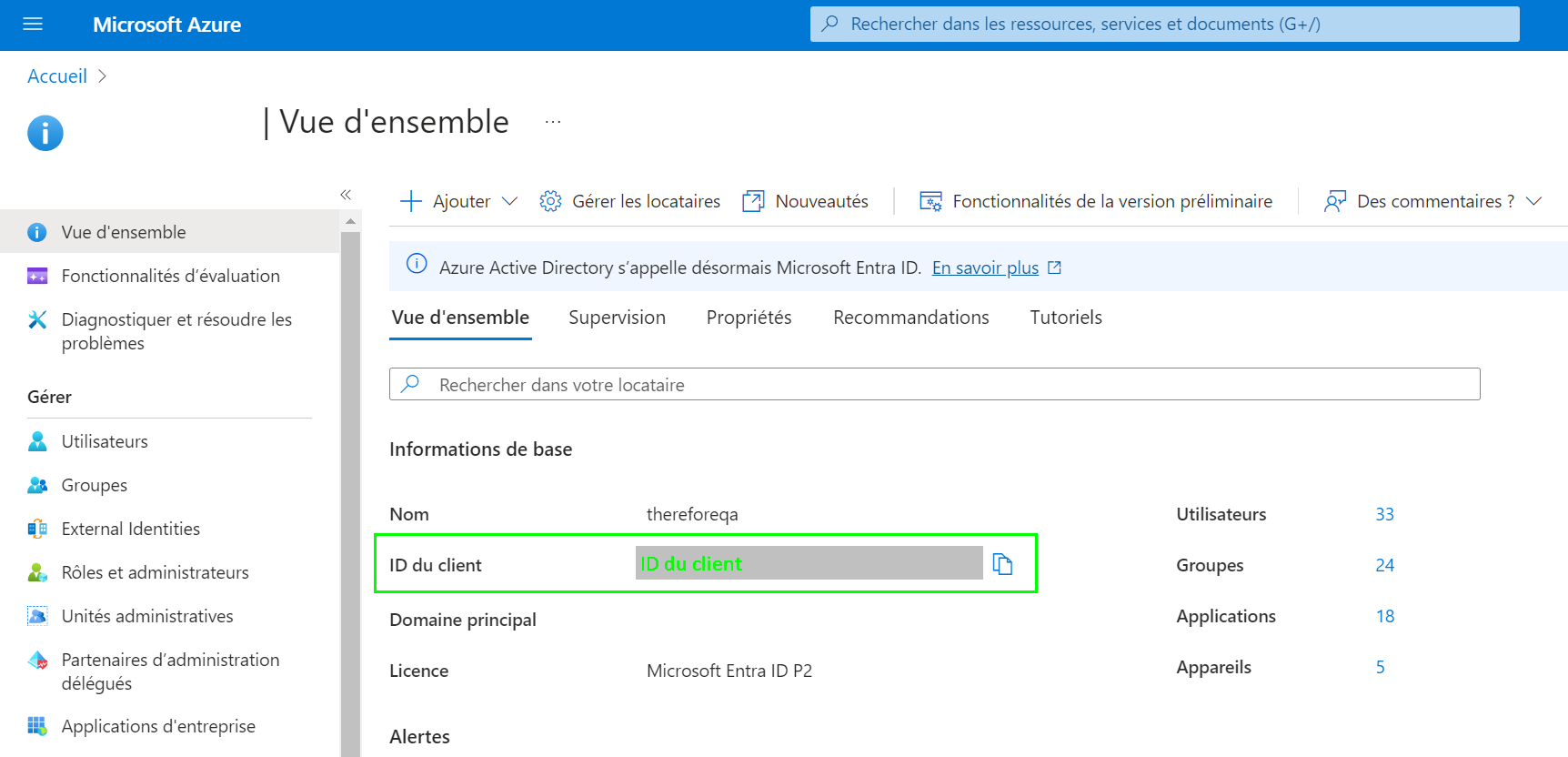Select the Vue d'ensemble tab

tap(460, 318)
